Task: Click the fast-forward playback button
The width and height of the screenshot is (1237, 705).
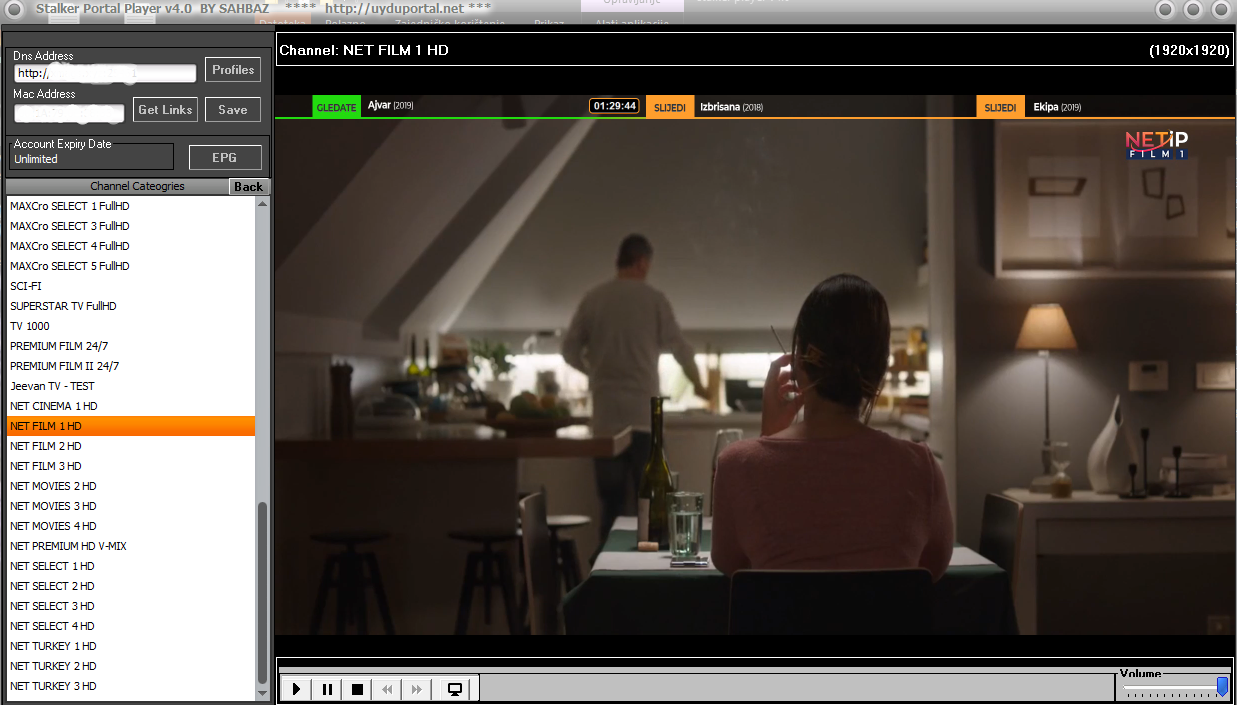Action: 417,689
